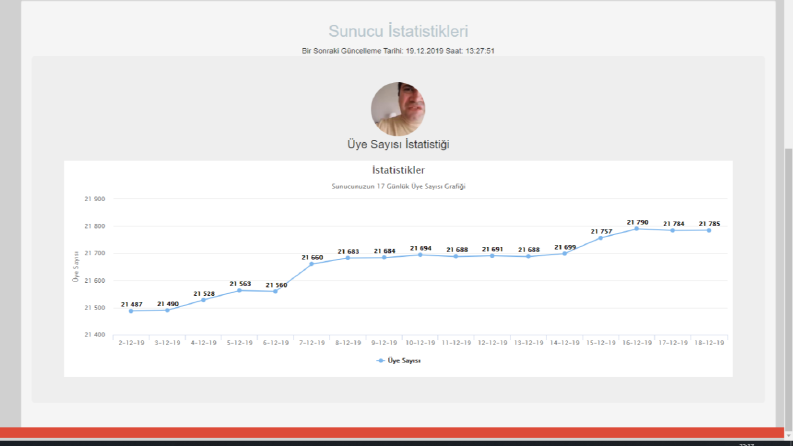793x446 pixels.
Task: Select the 21 790 data point
Action: (x=637, y=229)
